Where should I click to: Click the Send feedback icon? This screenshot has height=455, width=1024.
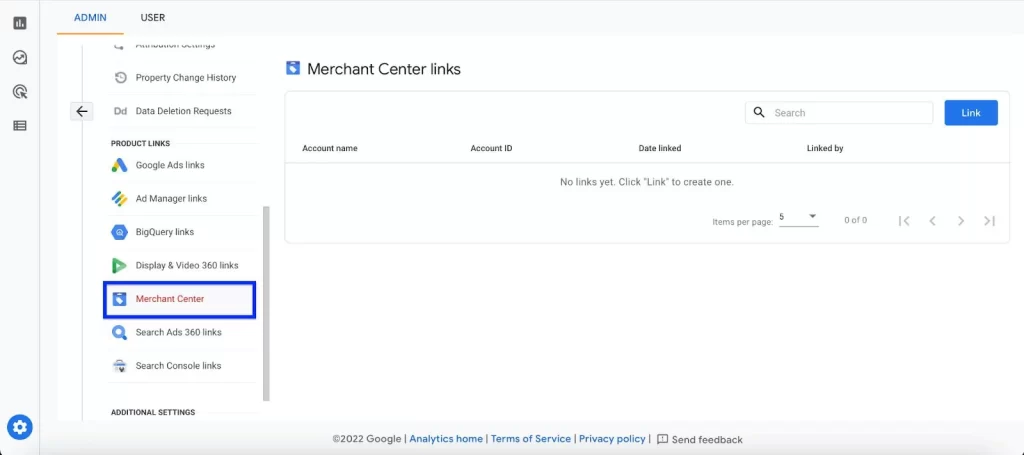tap(662, 439)
